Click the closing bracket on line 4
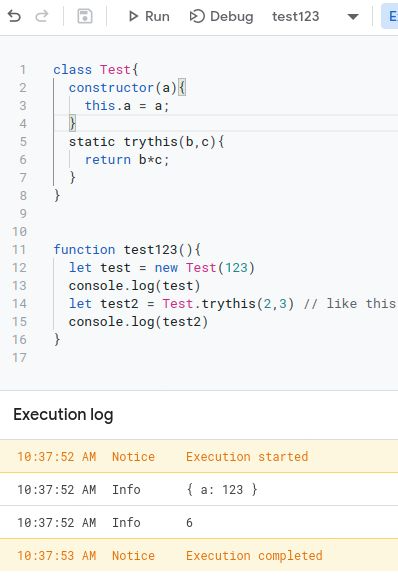 (x=72, y=123)
